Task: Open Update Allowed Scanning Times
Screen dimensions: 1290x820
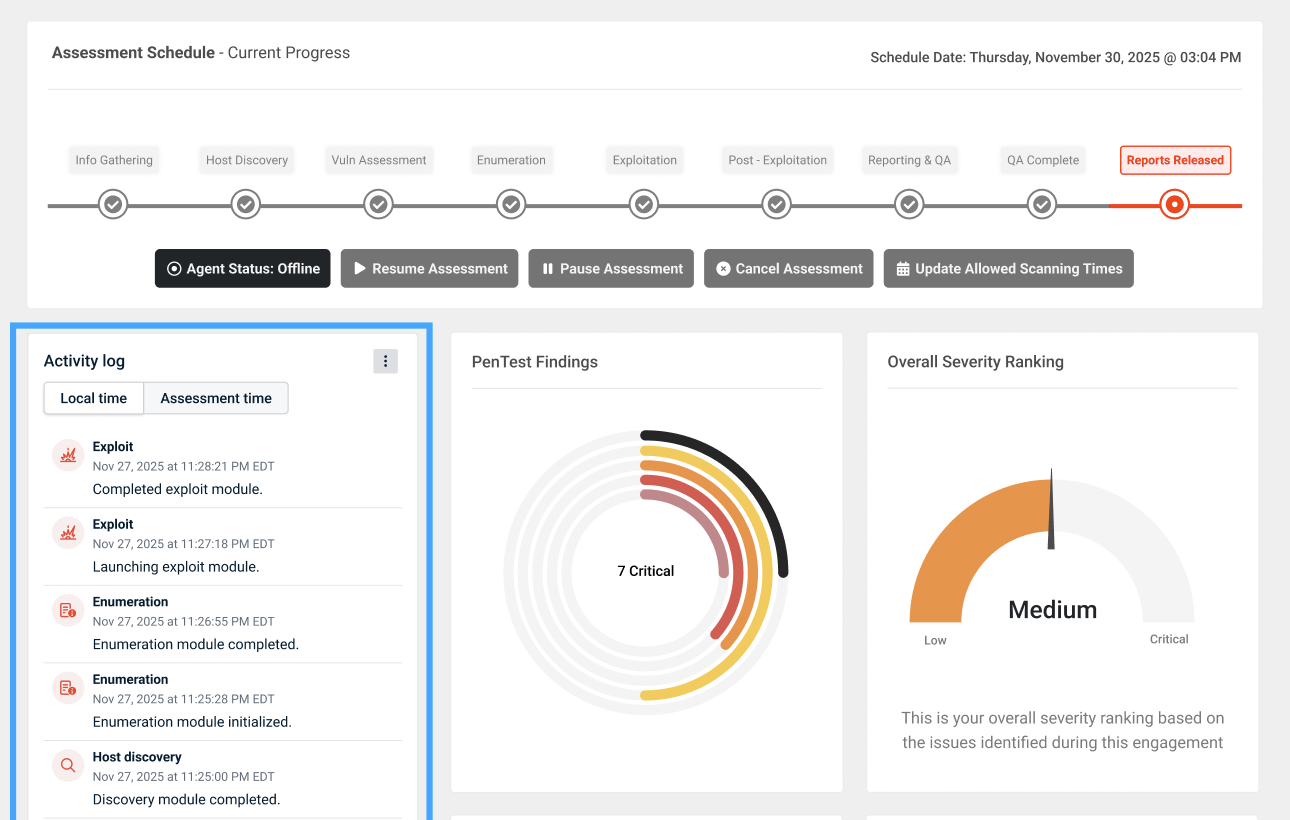Action: pyautogui.click(x=1008, y=269)
